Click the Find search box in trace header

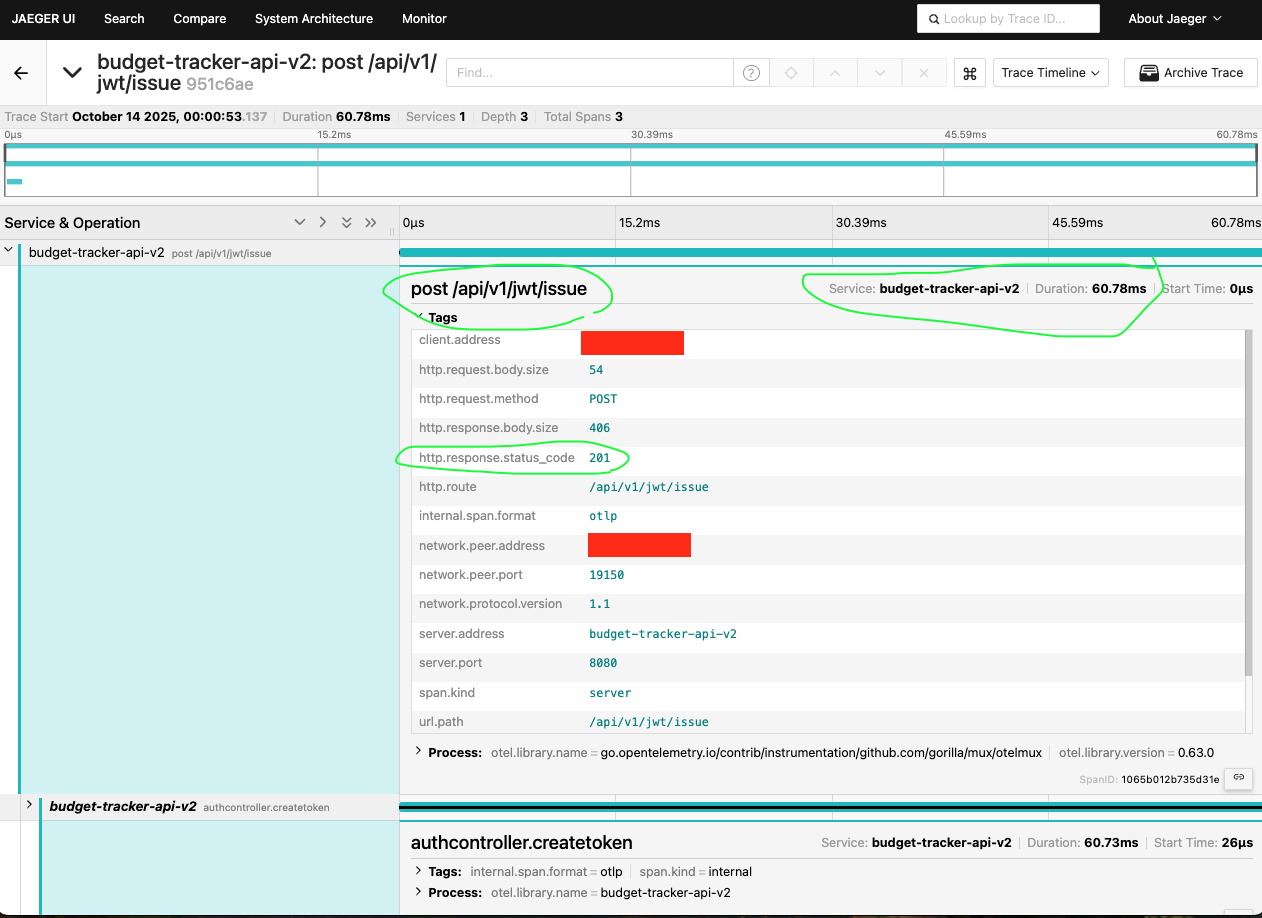590,73
